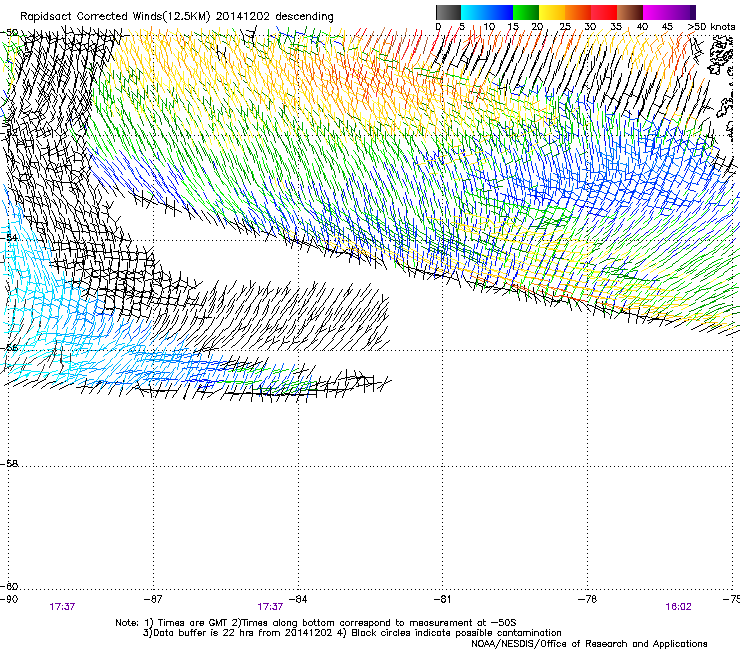Click the blue 10-15 knots legend swatch
Screen dimensions: 740x650
click(500, 12)
